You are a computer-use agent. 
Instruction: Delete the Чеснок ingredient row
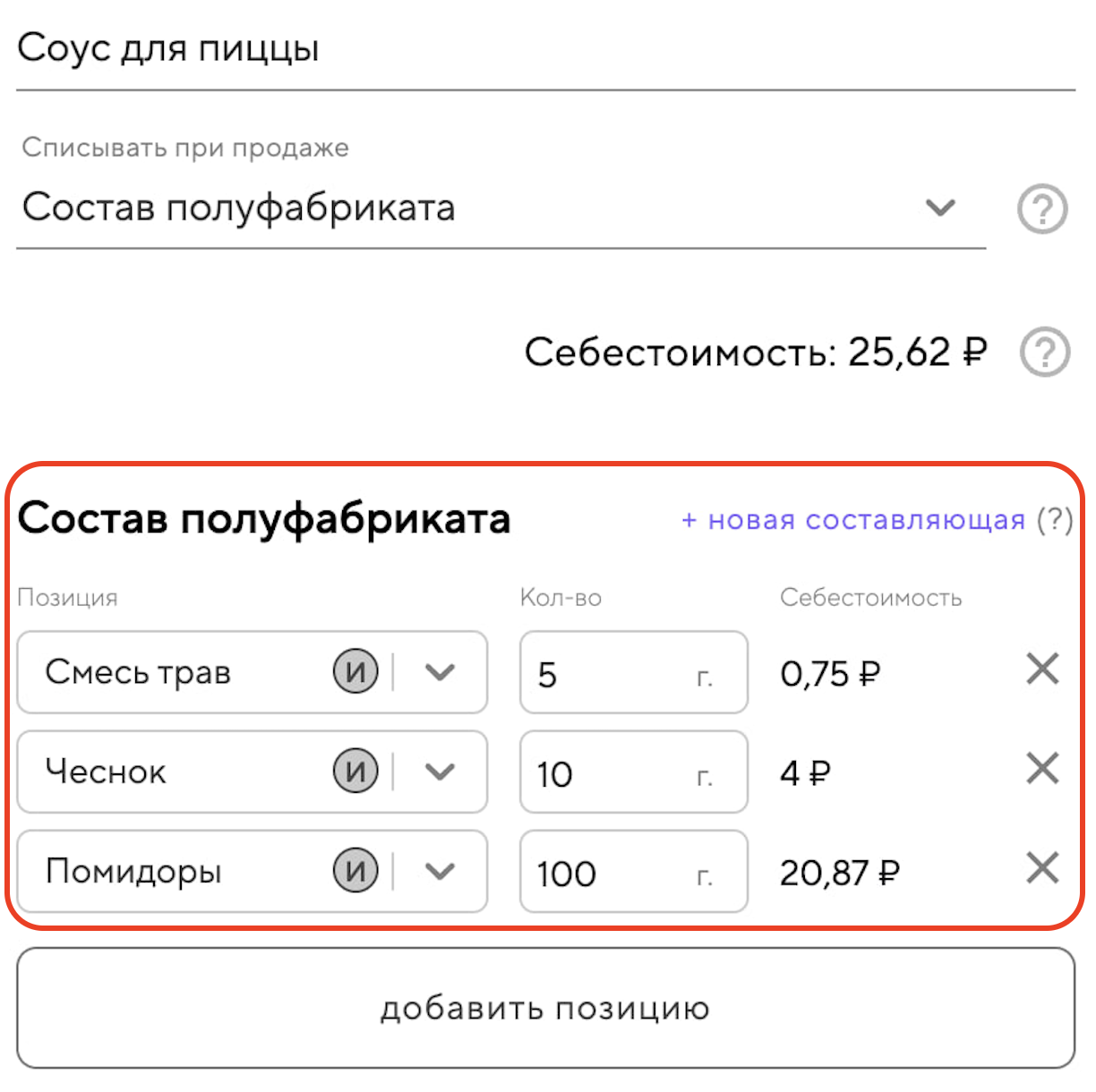click(1042, 769)
